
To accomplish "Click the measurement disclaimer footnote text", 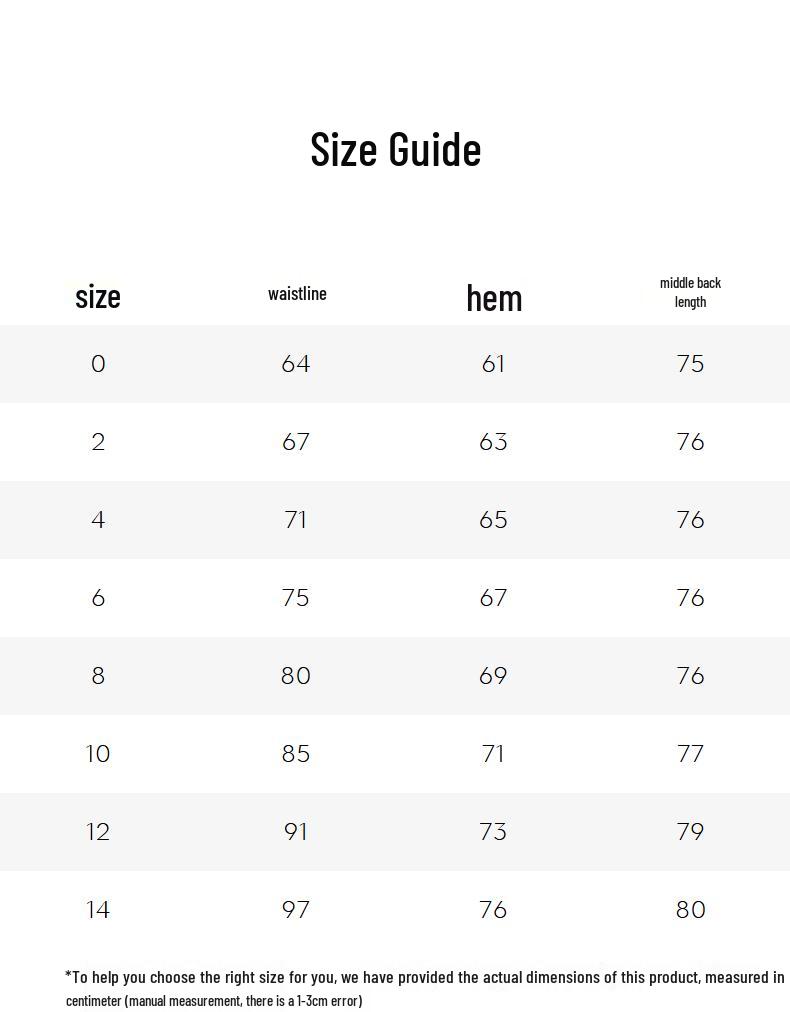I will [425, 988].
